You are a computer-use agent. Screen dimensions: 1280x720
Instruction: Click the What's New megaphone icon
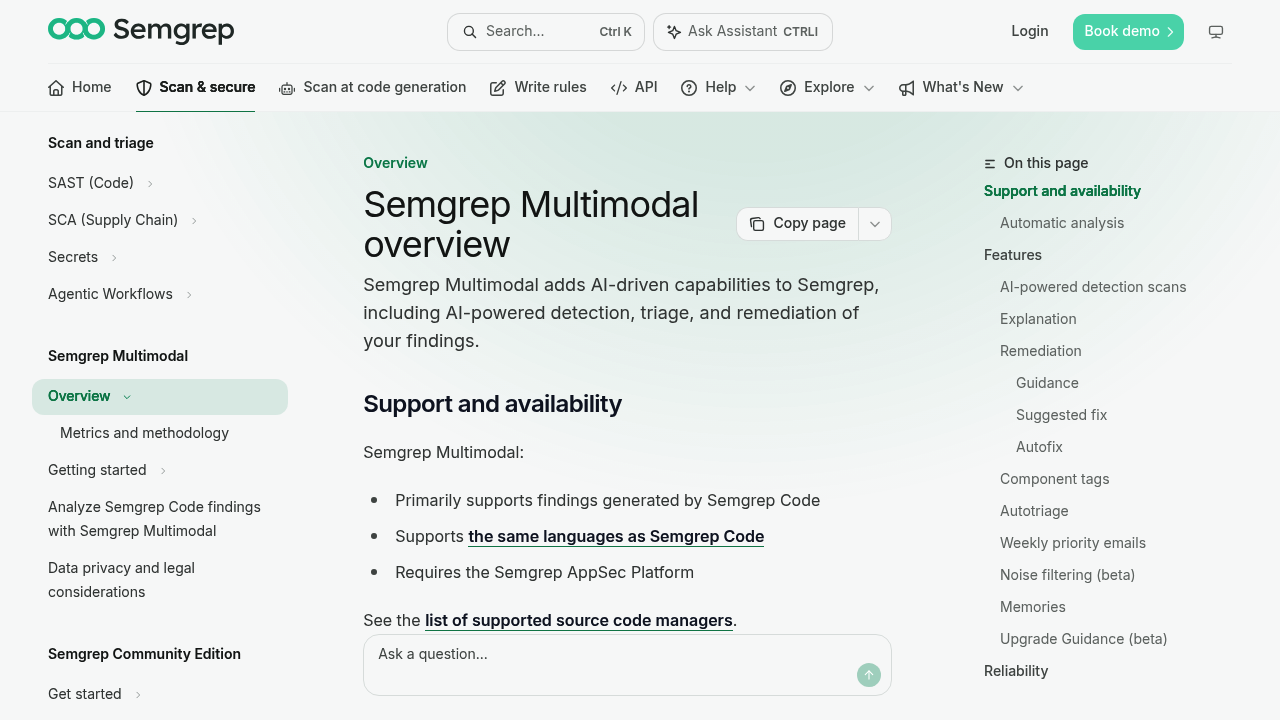click(x=907, y=88)
